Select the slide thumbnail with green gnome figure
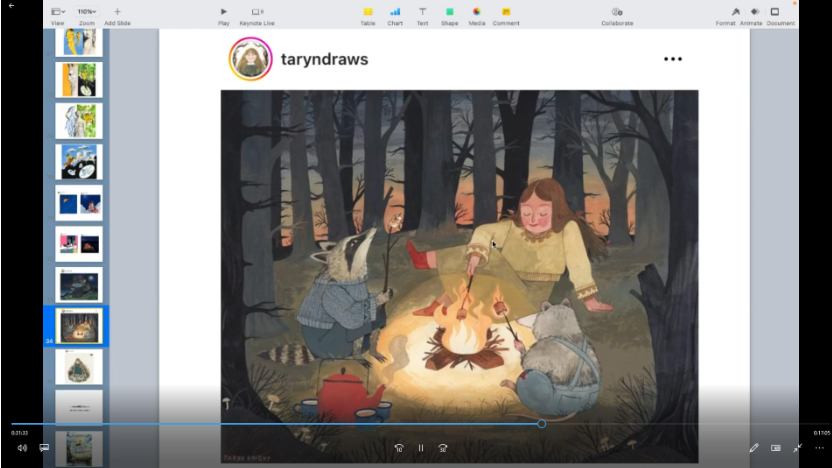832x468 pixels. (x=79, y=367)
